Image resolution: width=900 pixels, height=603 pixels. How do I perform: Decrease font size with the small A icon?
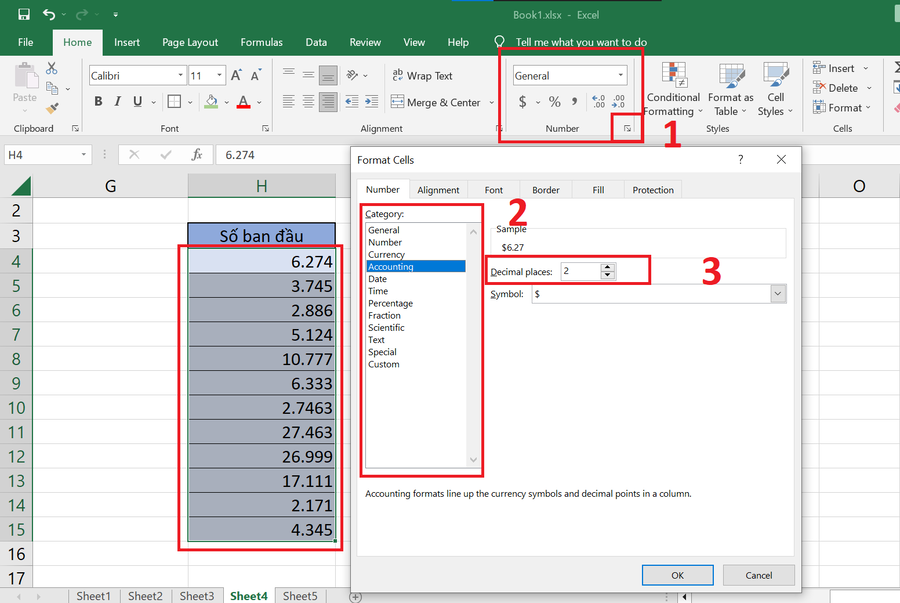(255, 75)
